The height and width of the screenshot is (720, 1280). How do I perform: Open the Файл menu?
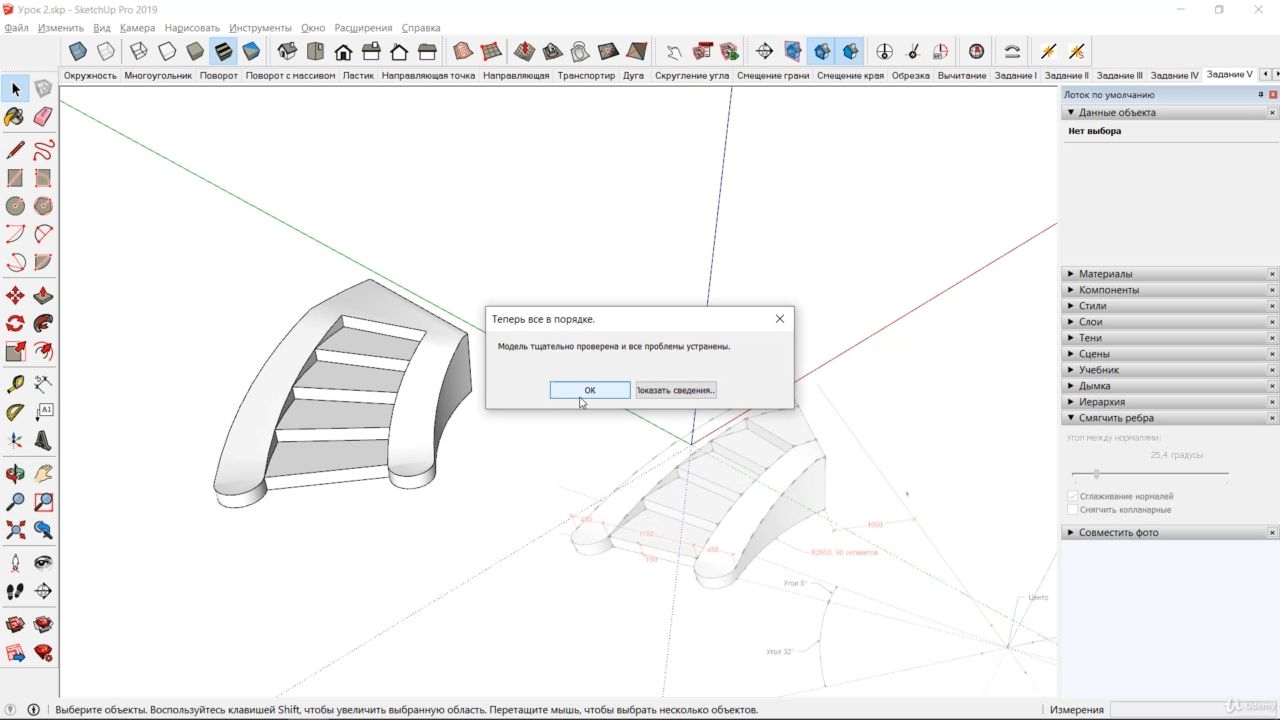pos(16,28)
